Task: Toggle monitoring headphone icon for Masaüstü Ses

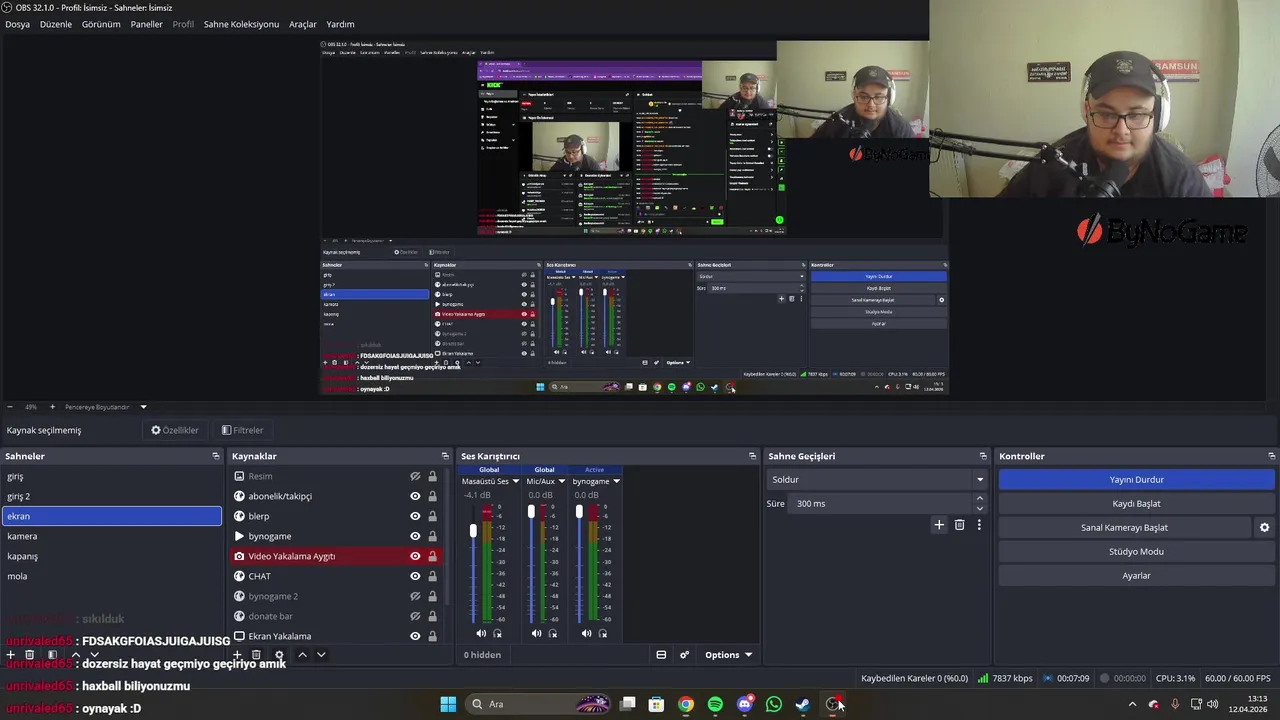Action: (498, 633)
